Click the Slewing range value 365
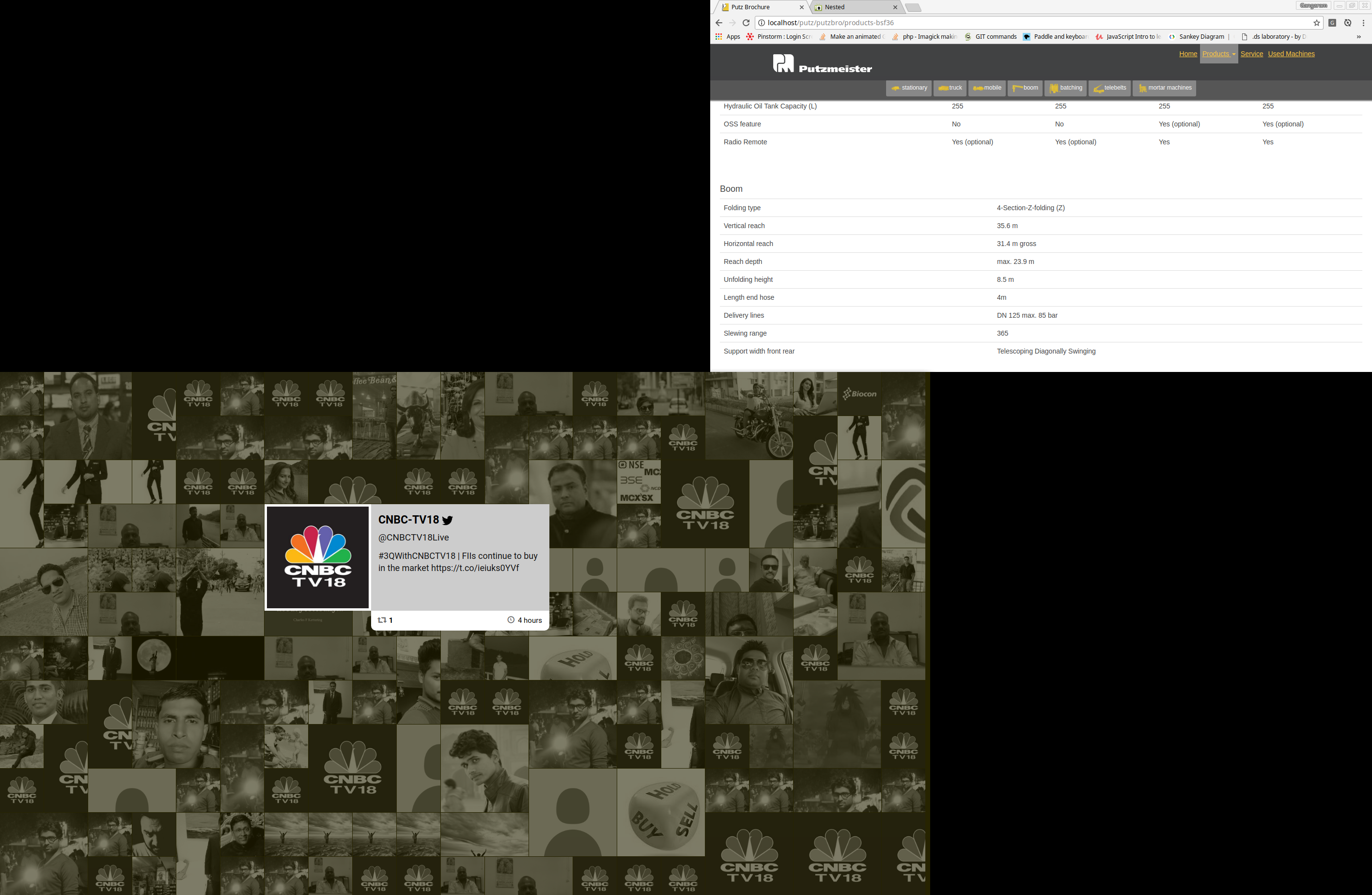 1002,334
